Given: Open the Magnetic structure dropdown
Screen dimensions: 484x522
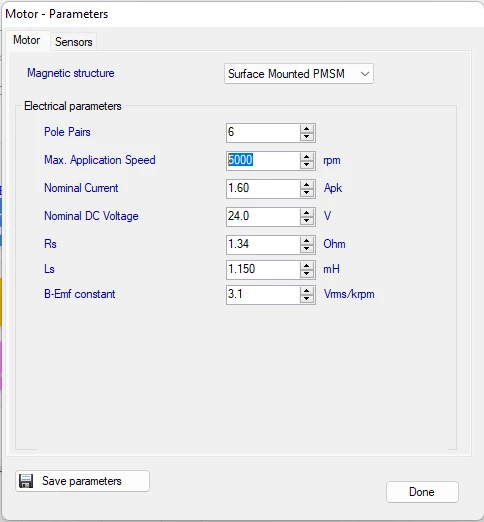Looking at the screenshot, I should [x=299, y=74].
